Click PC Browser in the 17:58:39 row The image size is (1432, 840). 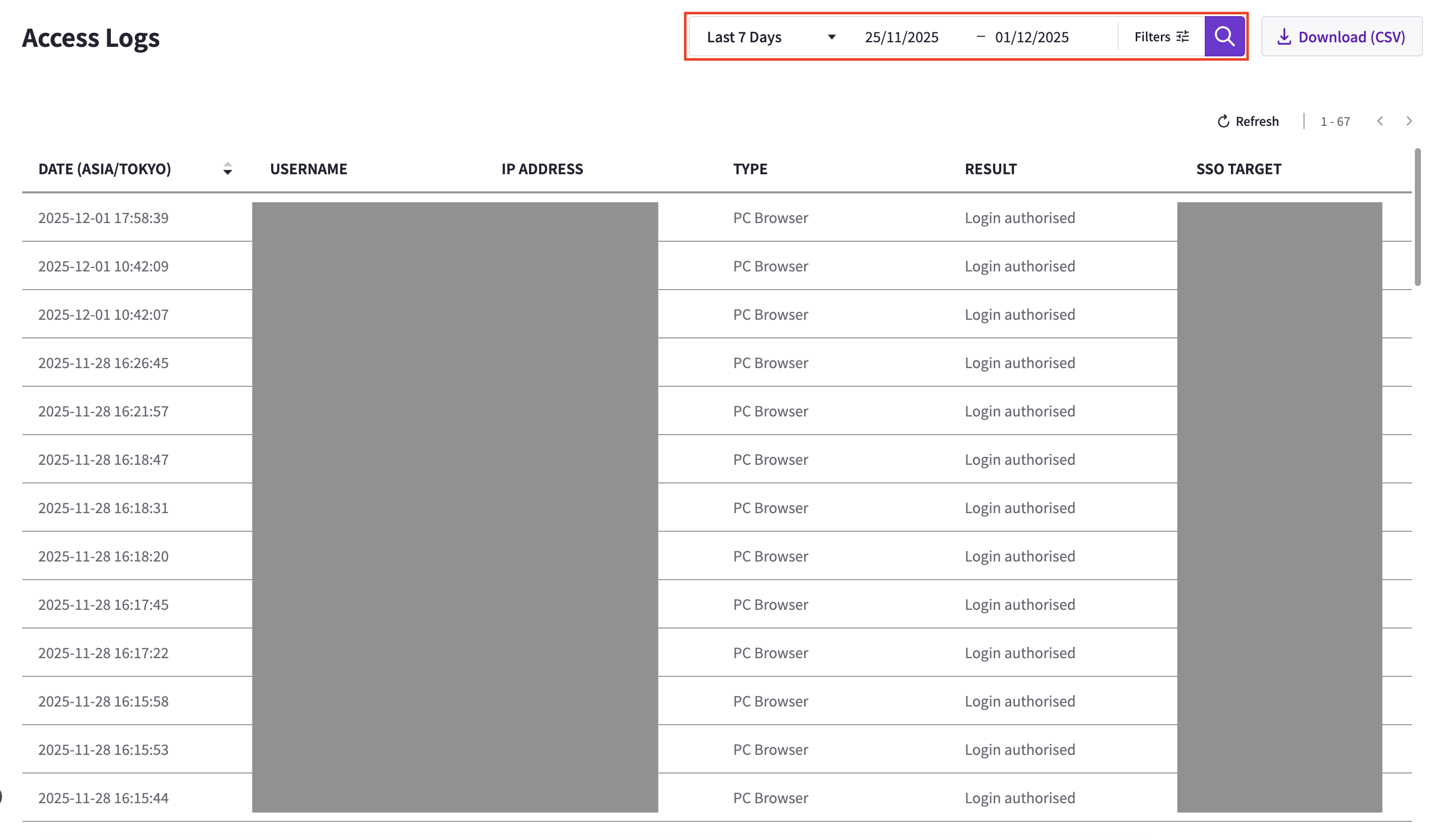[x=770, y=218]
